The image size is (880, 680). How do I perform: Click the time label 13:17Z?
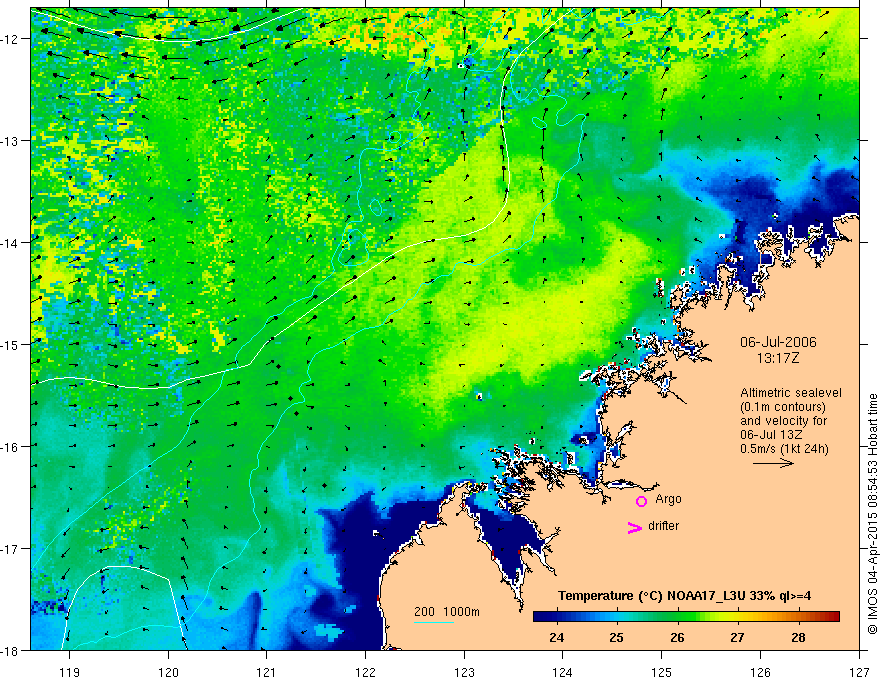coord(777,358)
